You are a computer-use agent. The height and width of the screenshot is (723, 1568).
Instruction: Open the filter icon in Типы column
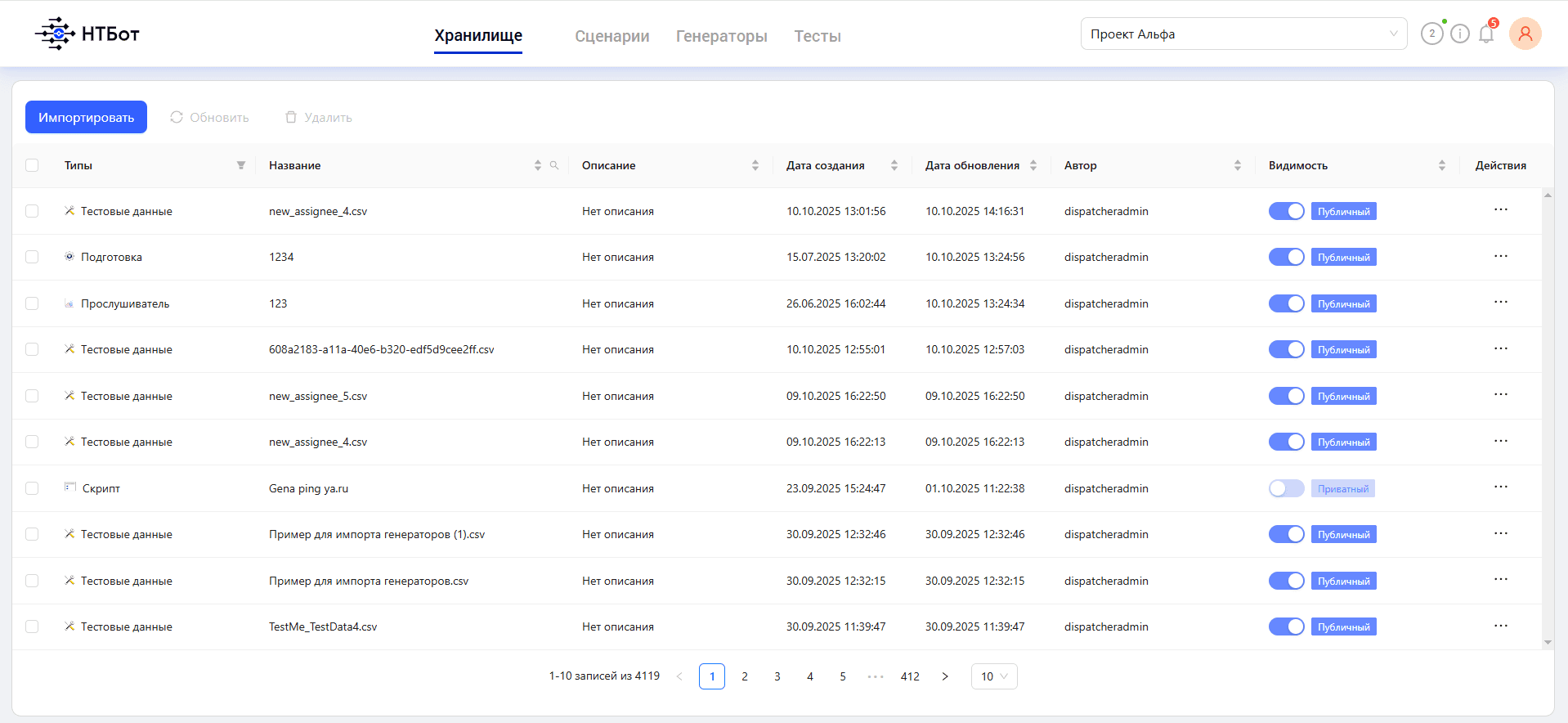point(241,165)
